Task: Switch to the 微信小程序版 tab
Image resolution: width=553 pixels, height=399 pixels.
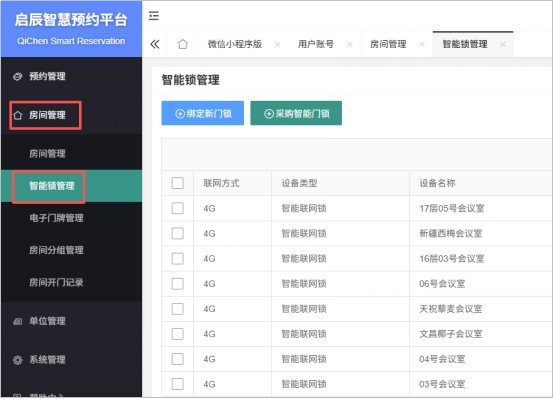Action: [235, 44]
